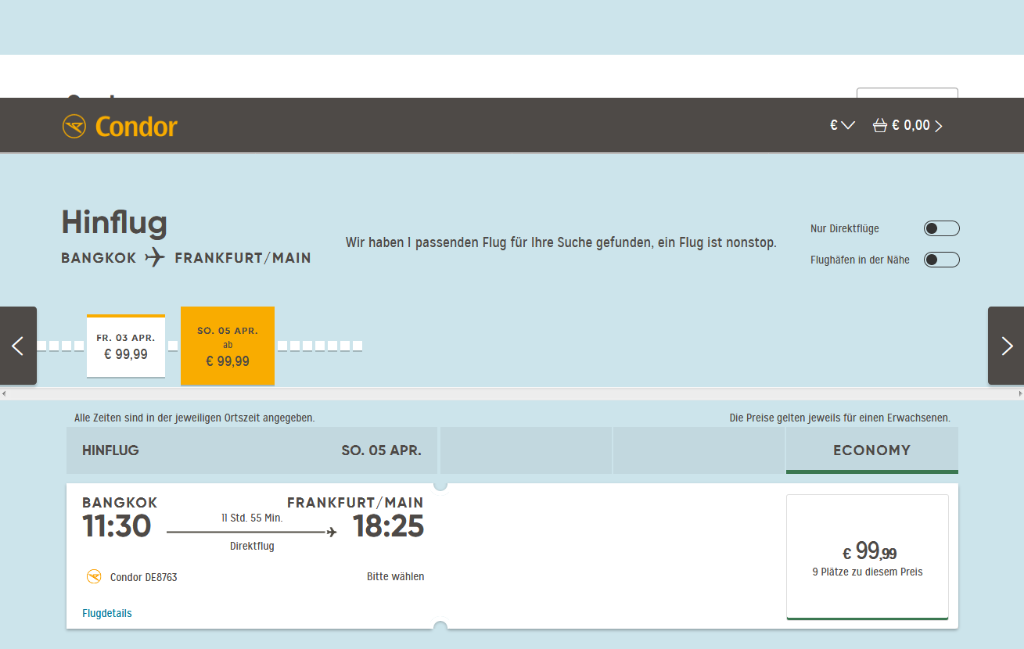Select the Fr. 03 Apr. date tab
The height and width of the screenshot is (649, 1024).
(x=126, y=346)
